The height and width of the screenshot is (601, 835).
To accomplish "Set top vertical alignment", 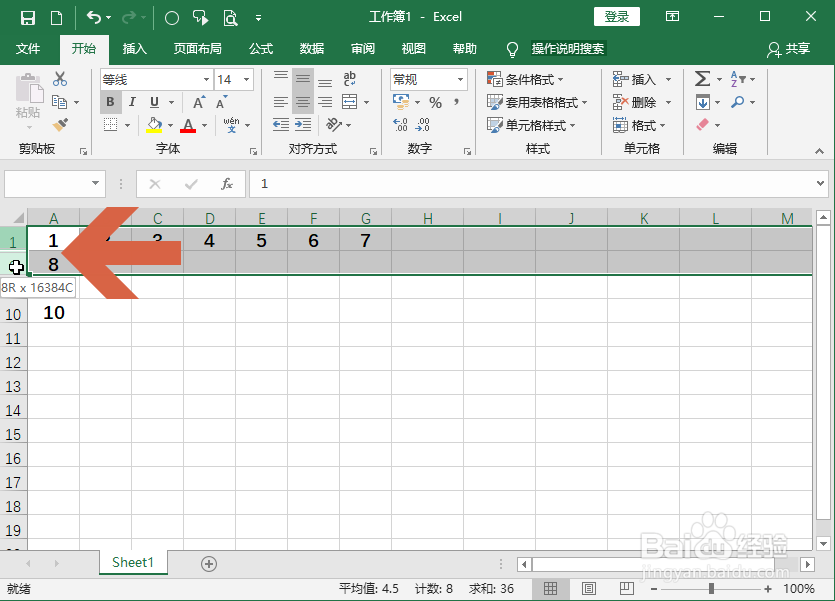I will (x=281, y=76).
